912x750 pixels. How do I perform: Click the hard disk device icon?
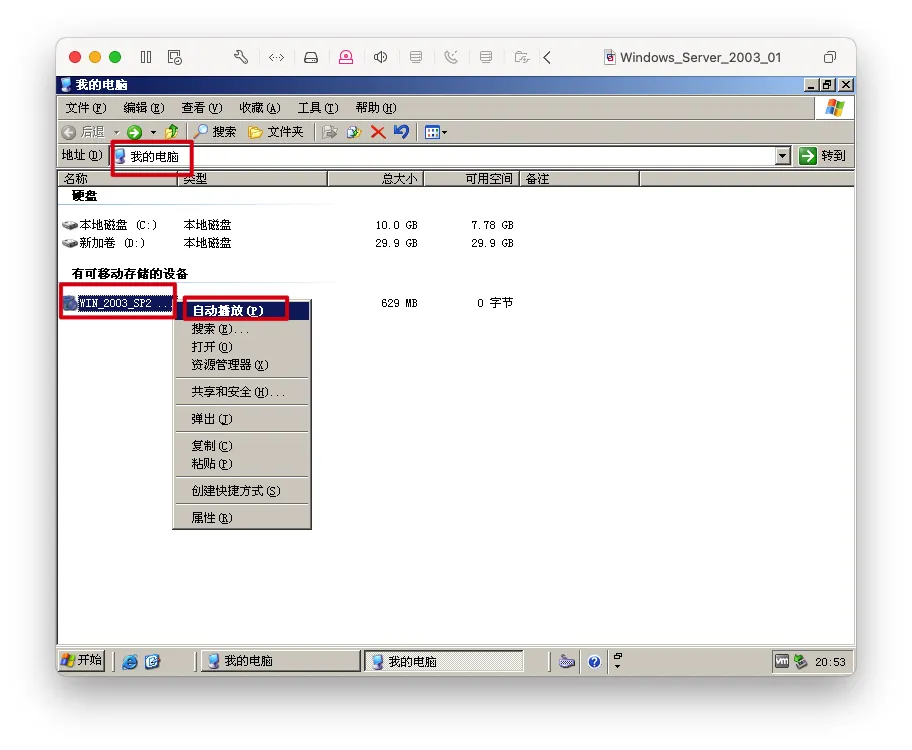(311, 57)
